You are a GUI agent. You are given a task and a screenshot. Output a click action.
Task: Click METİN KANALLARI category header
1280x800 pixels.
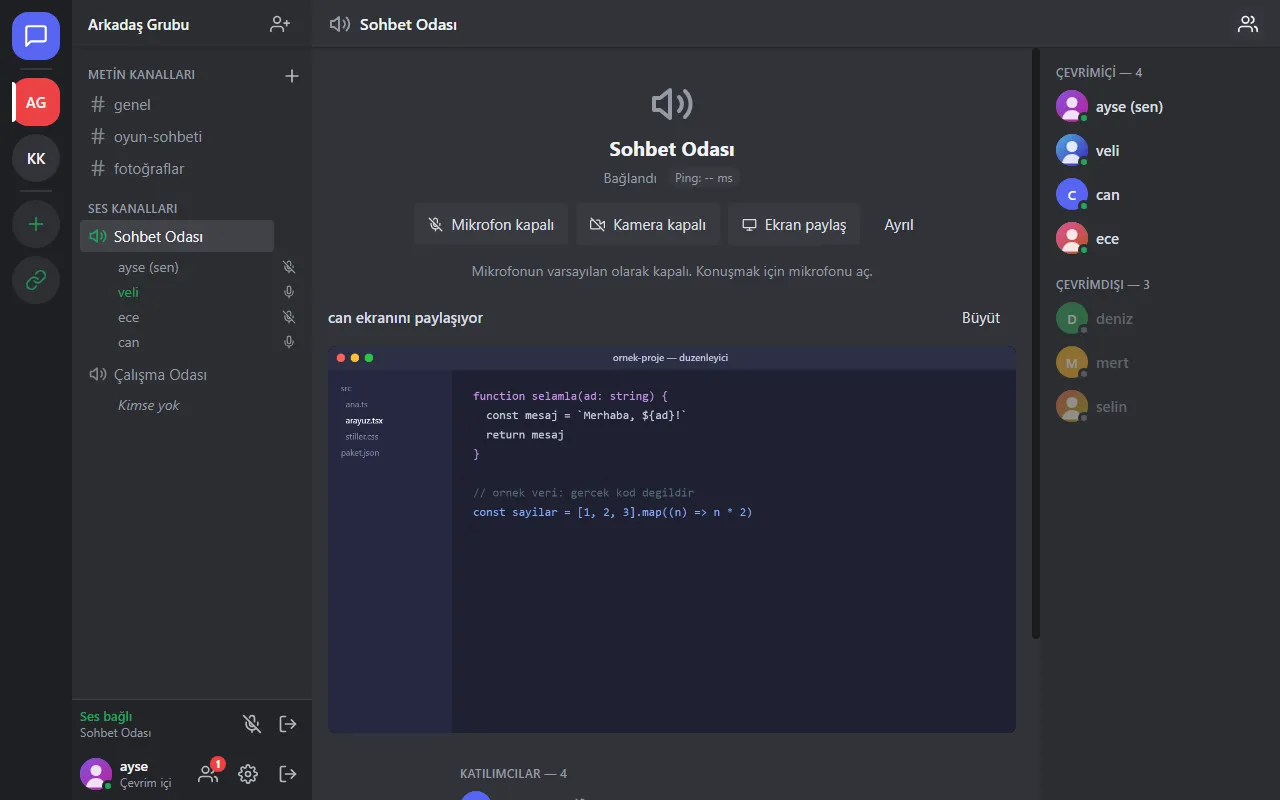(141, 75)
